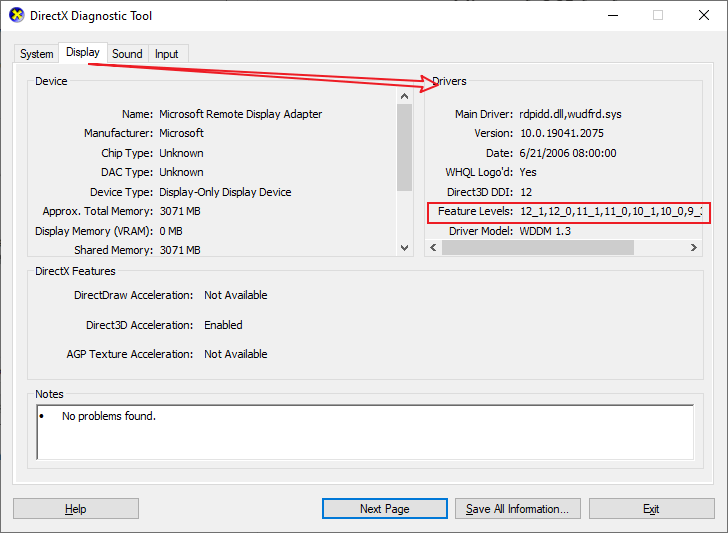Click driver Date '6/21/2006 08:00:00'
The width and height of the screenshot is (728, 533).
tap(568, 153)
